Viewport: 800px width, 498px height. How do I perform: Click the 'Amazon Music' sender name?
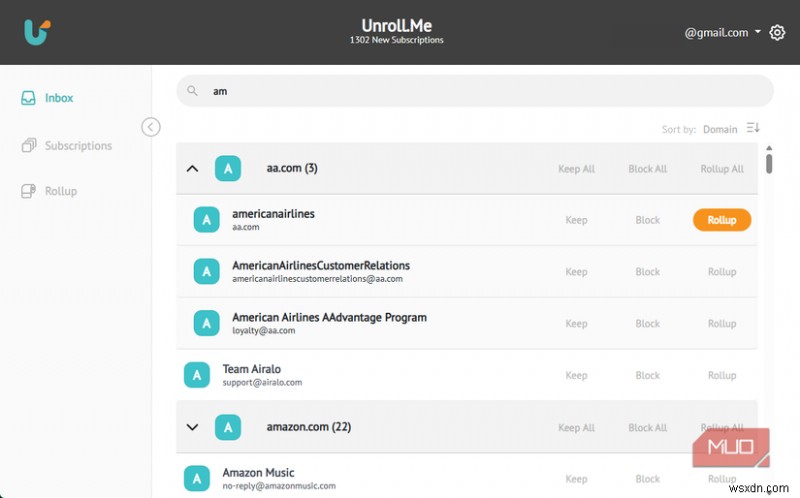point(258,472)
